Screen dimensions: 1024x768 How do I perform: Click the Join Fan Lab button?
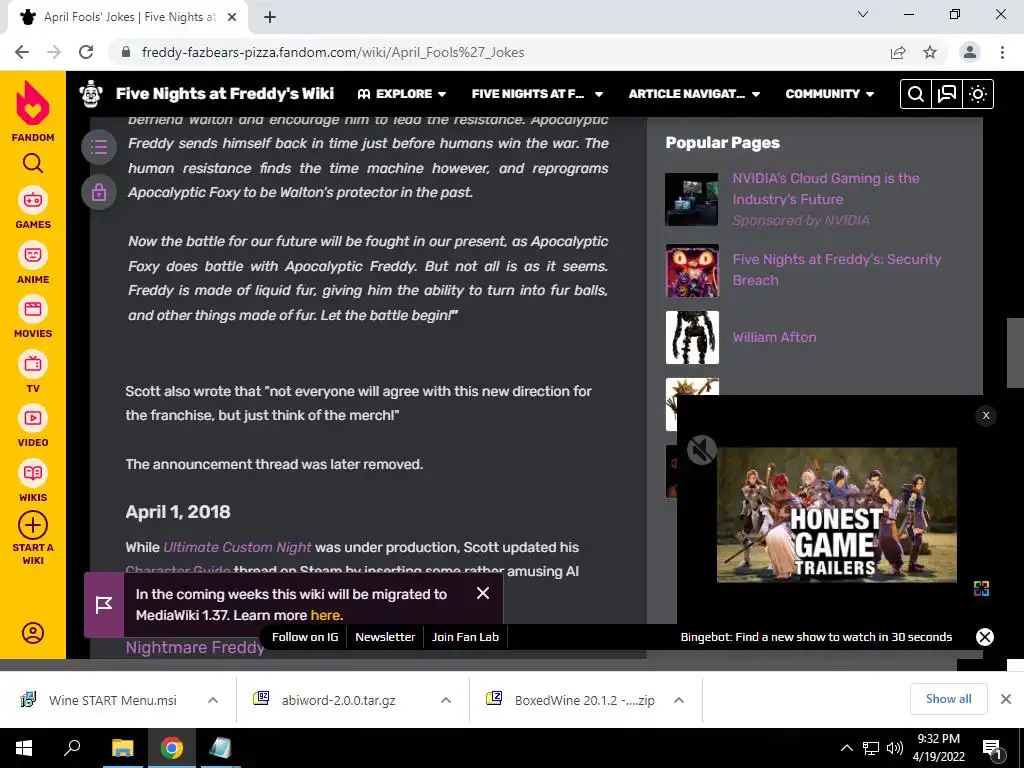(465, 637)
